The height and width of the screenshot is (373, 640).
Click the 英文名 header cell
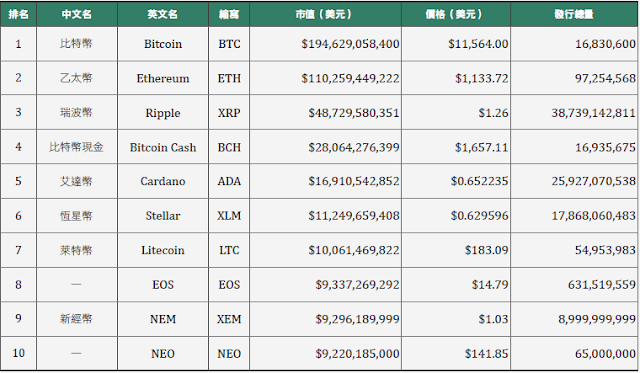[x=163, y=14]
